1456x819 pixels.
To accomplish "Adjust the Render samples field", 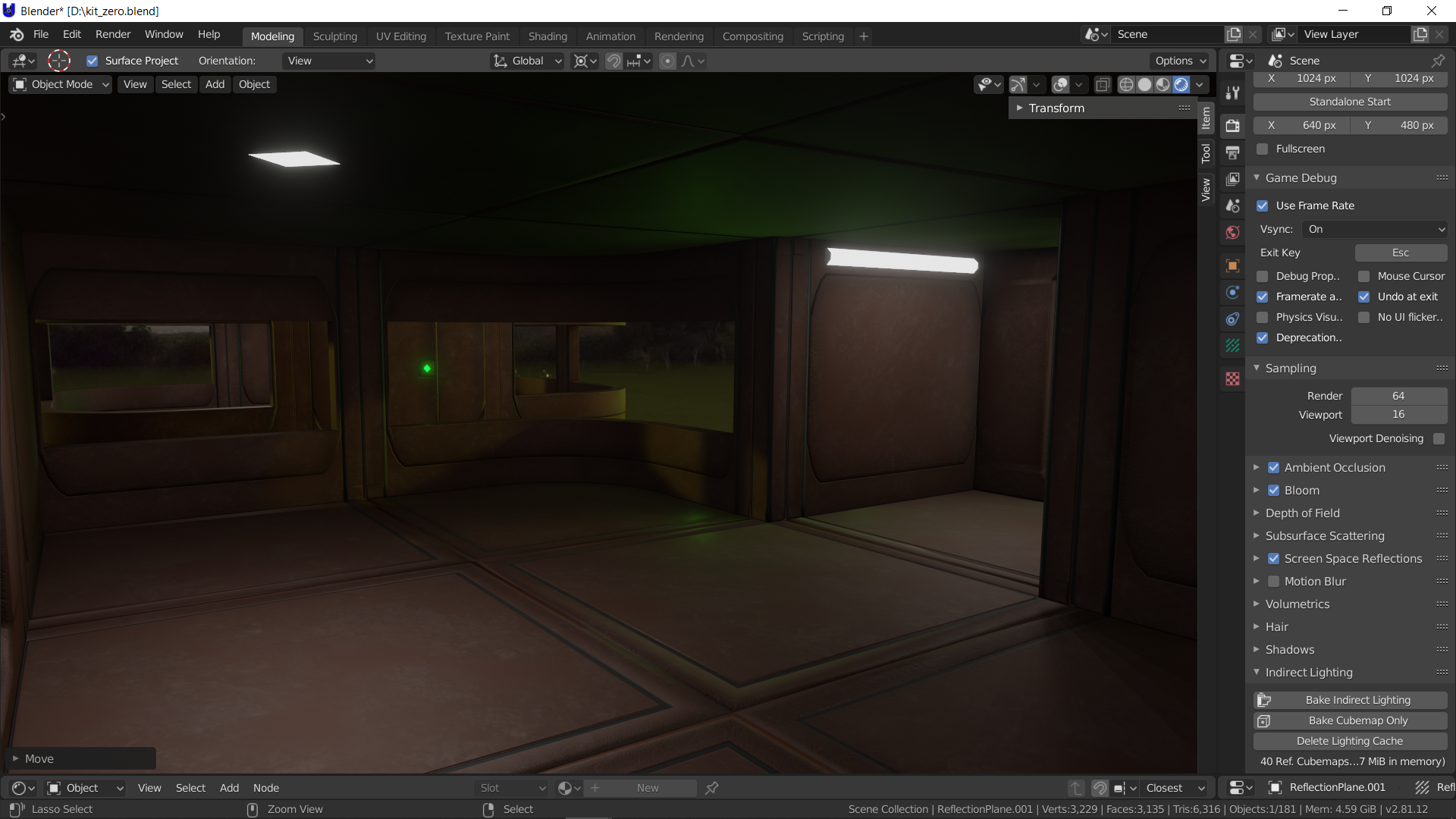I will (x=1399, y=396).
